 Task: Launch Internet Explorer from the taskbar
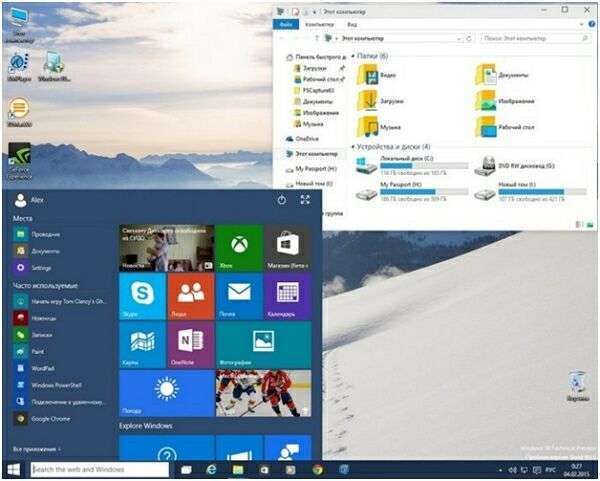[211, 469]
